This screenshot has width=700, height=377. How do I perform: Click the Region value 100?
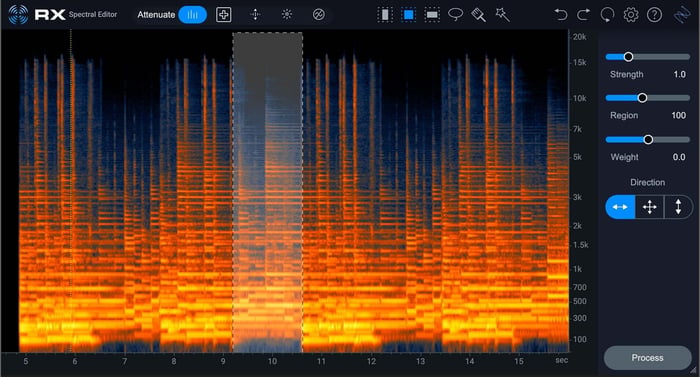pyautogui.click(x=679, y=115)
